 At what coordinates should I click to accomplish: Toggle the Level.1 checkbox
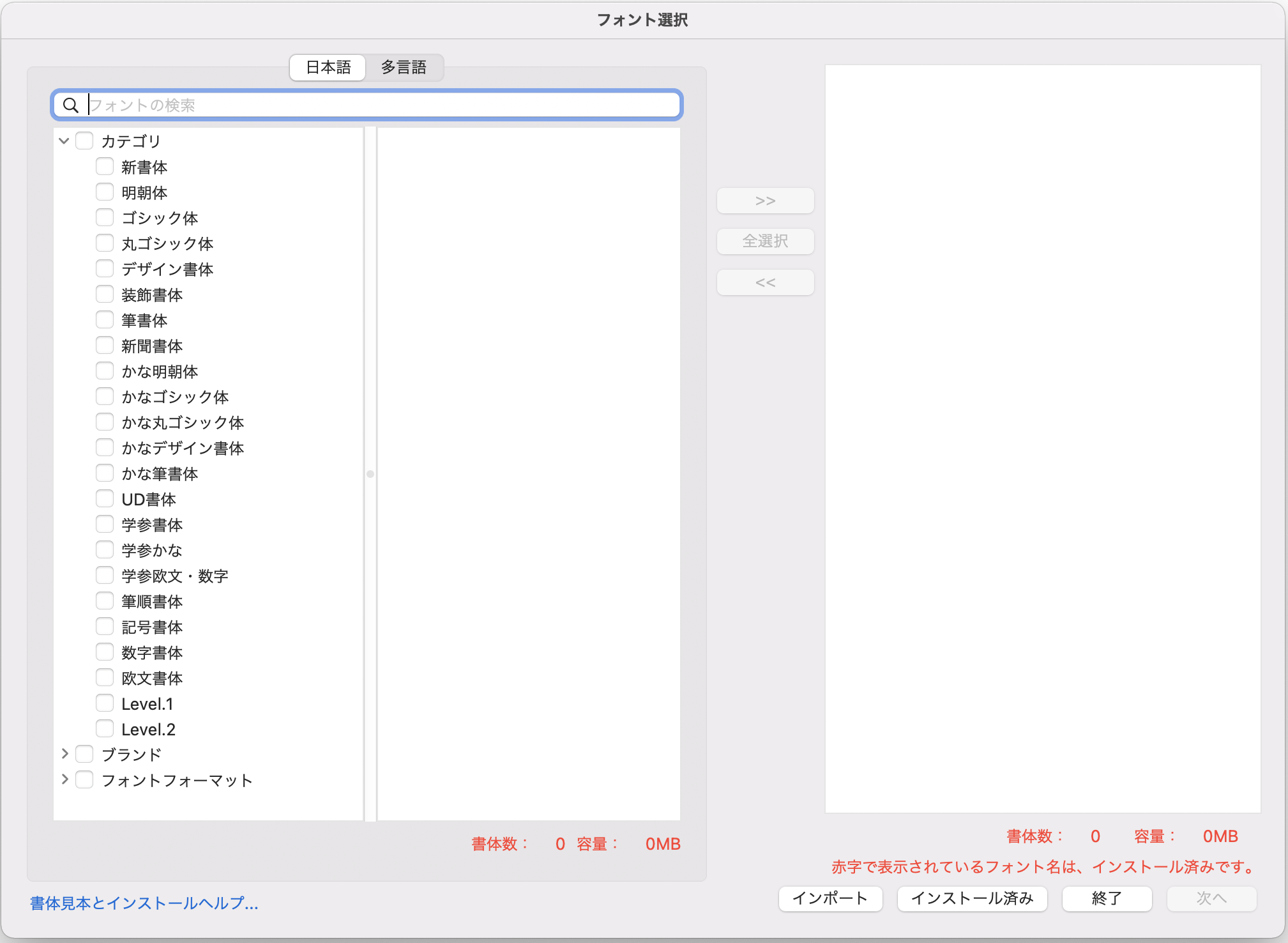(x=105, y=703)
